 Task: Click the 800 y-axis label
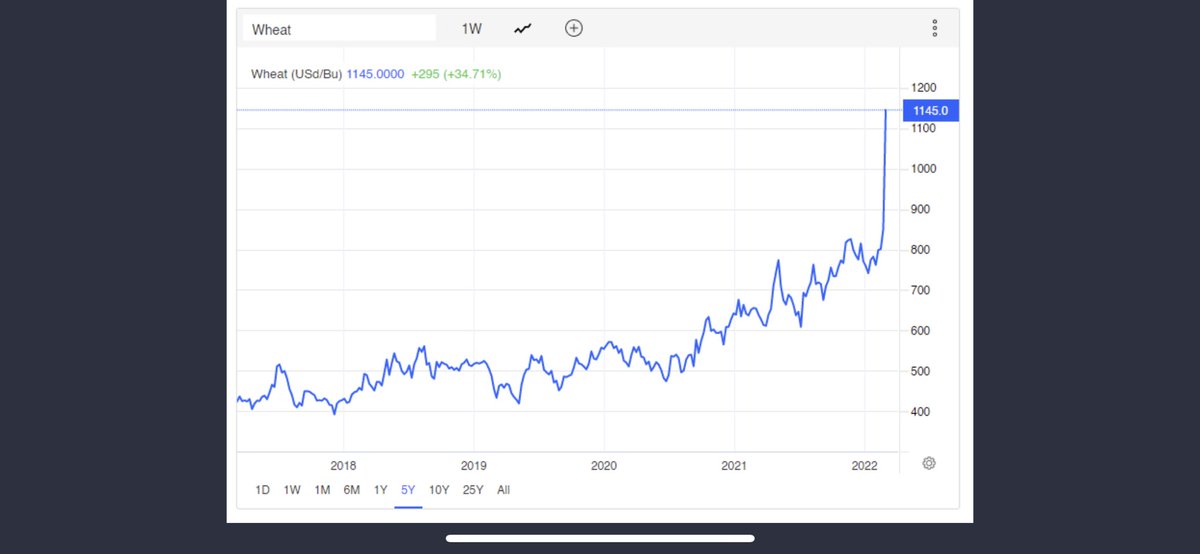click(x=920, y=250)
